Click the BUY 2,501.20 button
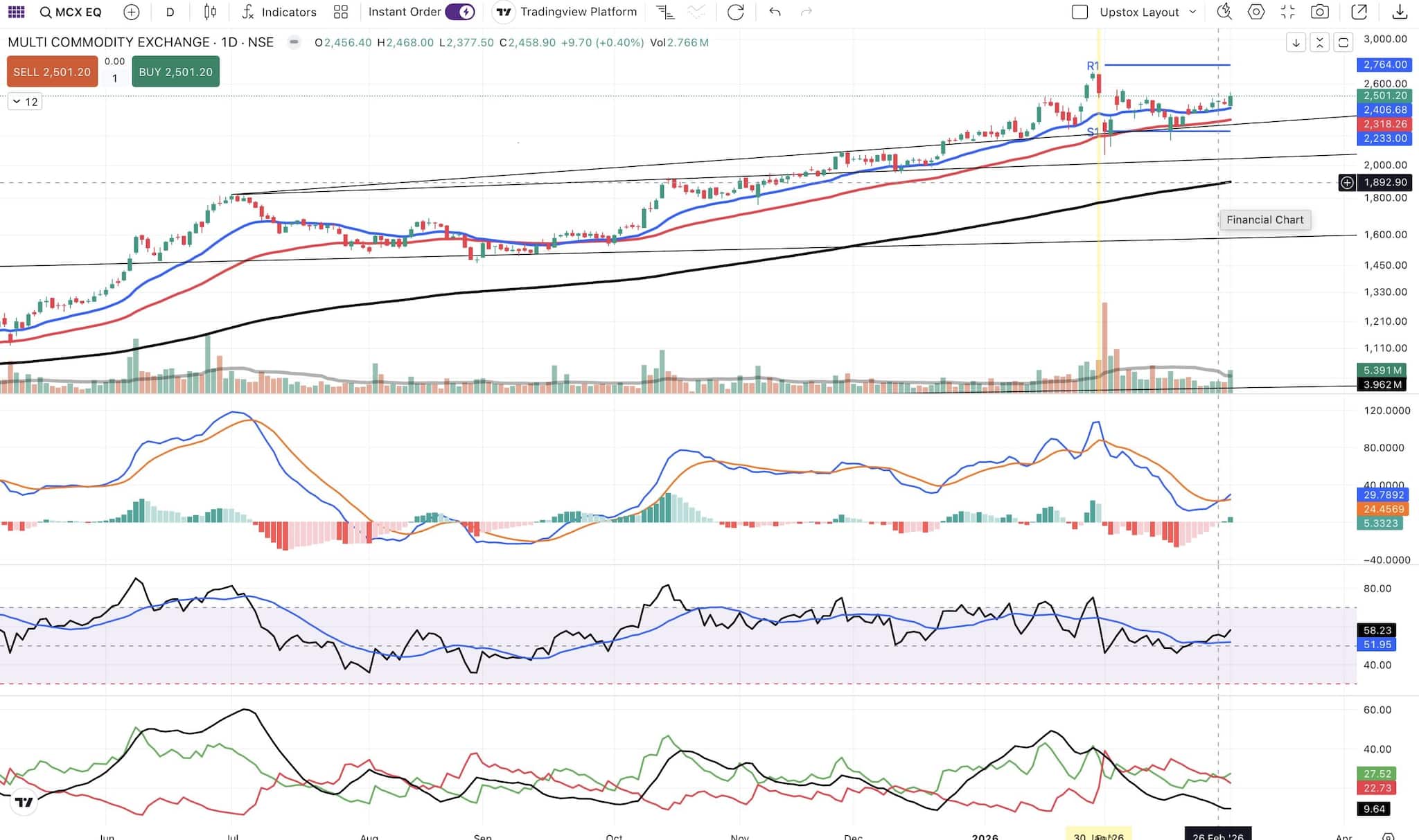Image resolution: width=1419 pixels, height=840 pixels. [175, 72]
